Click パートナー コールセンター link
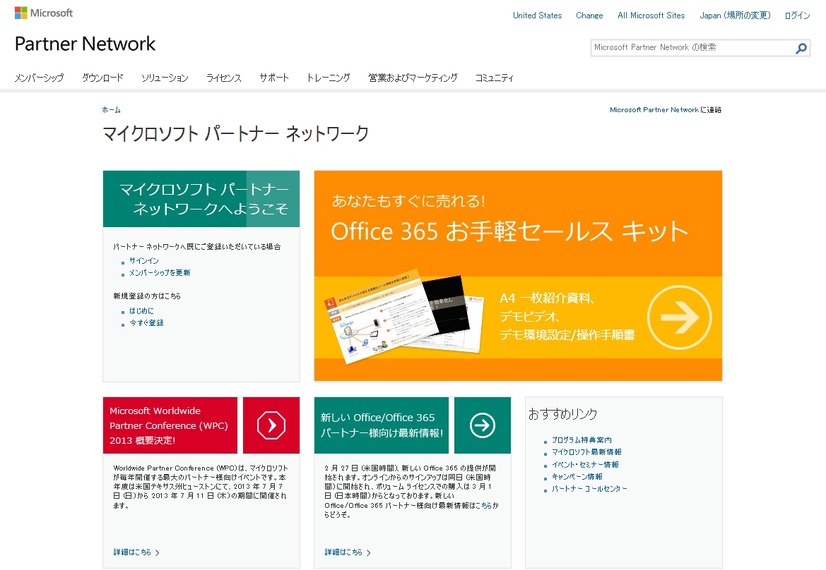The image size is (826, 570). [x=589, y=489]
